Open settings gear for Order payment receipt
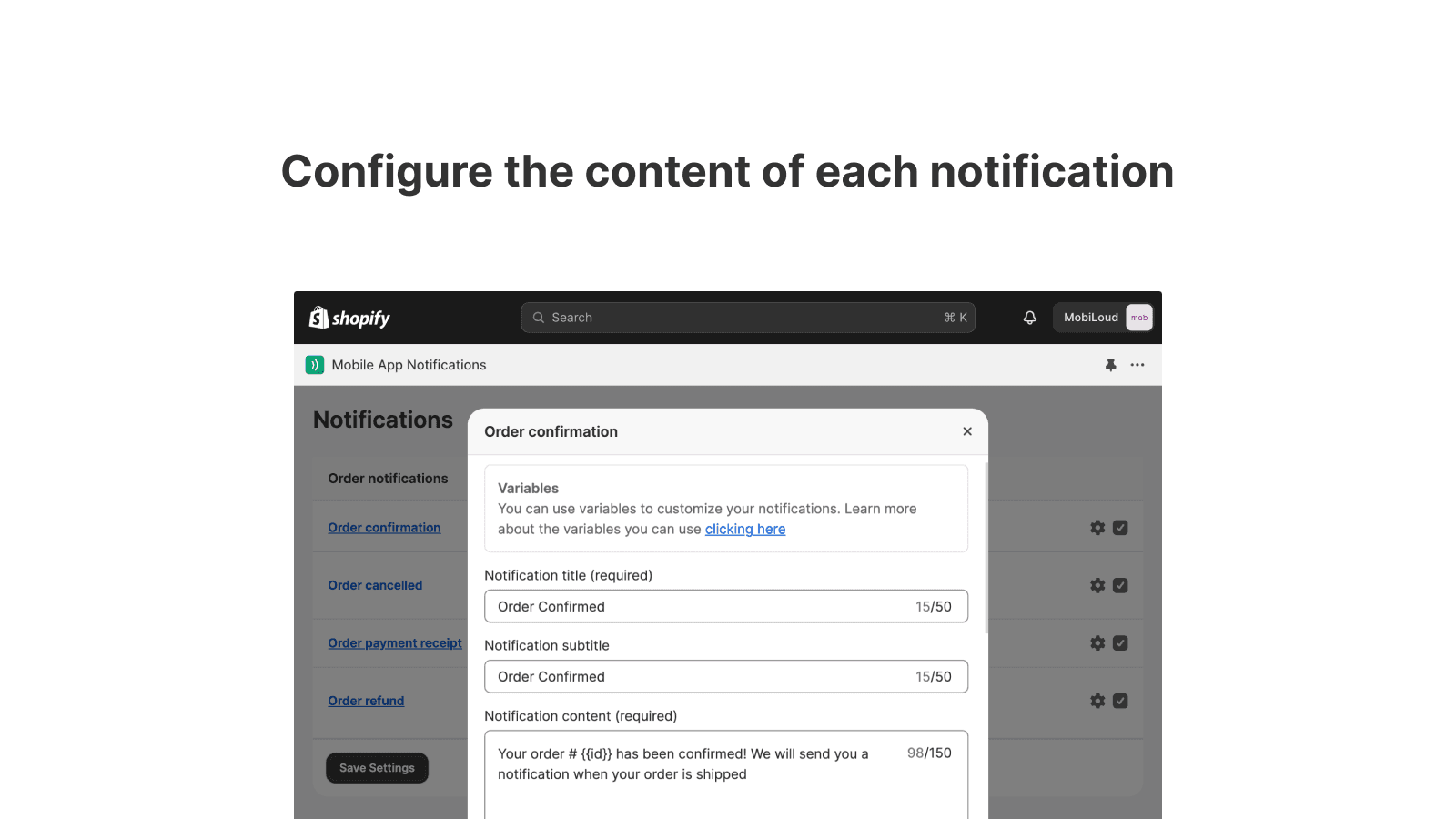Viewport: 1456px width, 819px height. coord(1097,643)
